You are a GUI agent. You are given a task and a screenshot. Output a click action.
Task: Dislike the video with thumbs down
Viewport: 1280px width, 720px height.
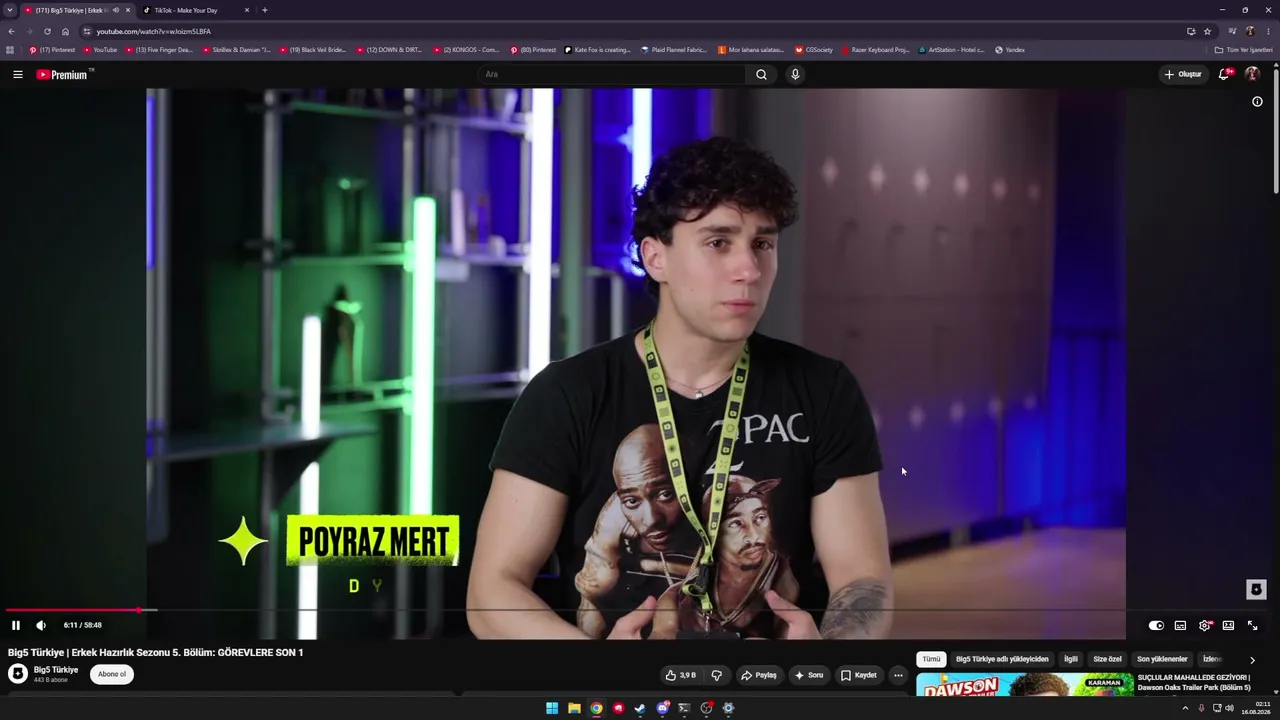[716, 675]
